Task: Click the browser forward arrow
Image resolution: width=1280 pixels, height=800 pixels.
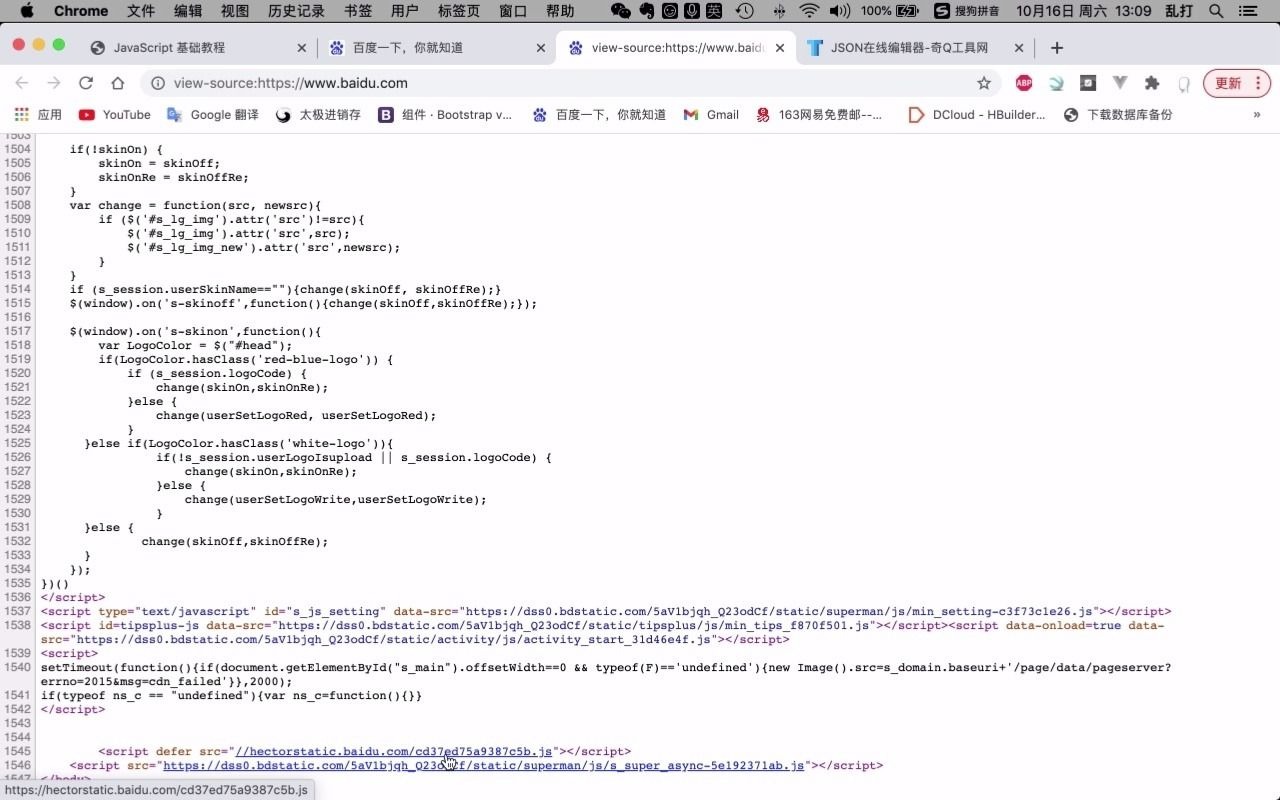Action: coord(54,83)
